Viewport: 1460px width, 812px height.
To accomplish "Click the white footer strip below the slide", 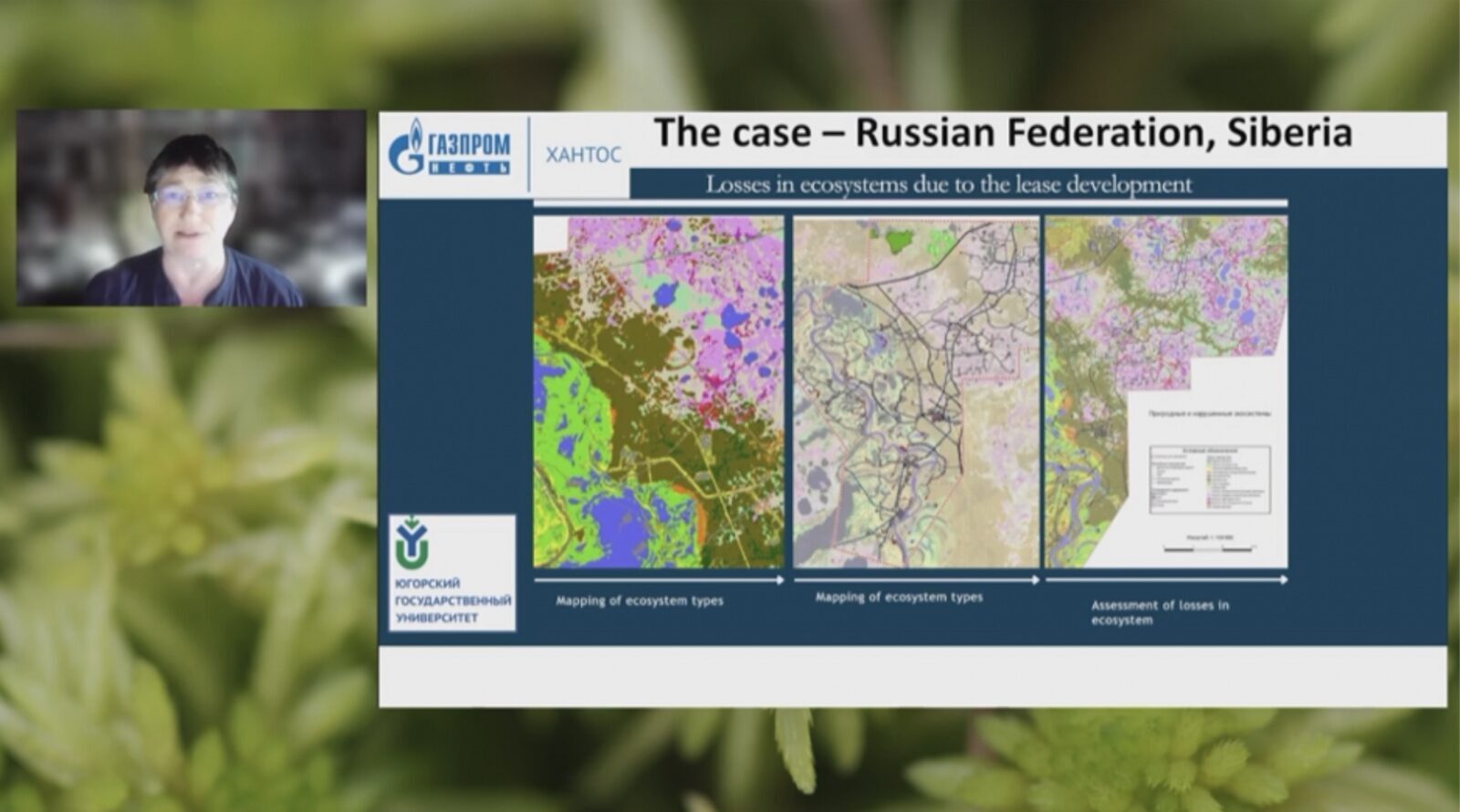I will tap(912, 676).
